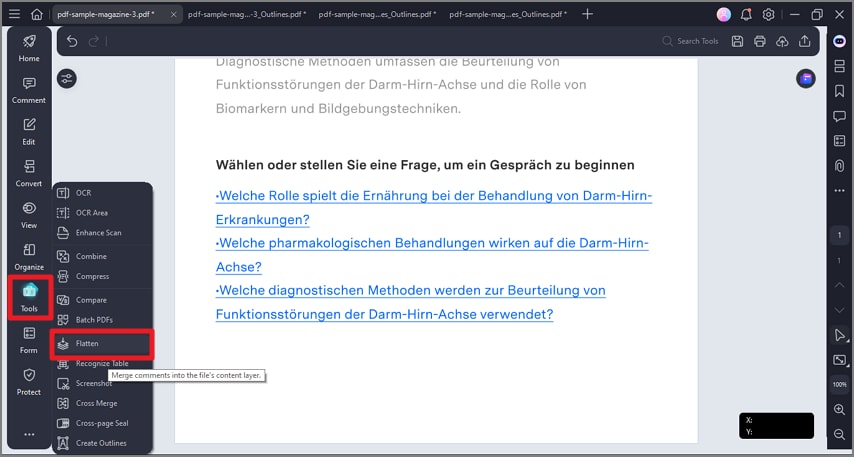Choose Cross Merge menu entry
This screenshot has height=457, width=854.
point(102,403)
